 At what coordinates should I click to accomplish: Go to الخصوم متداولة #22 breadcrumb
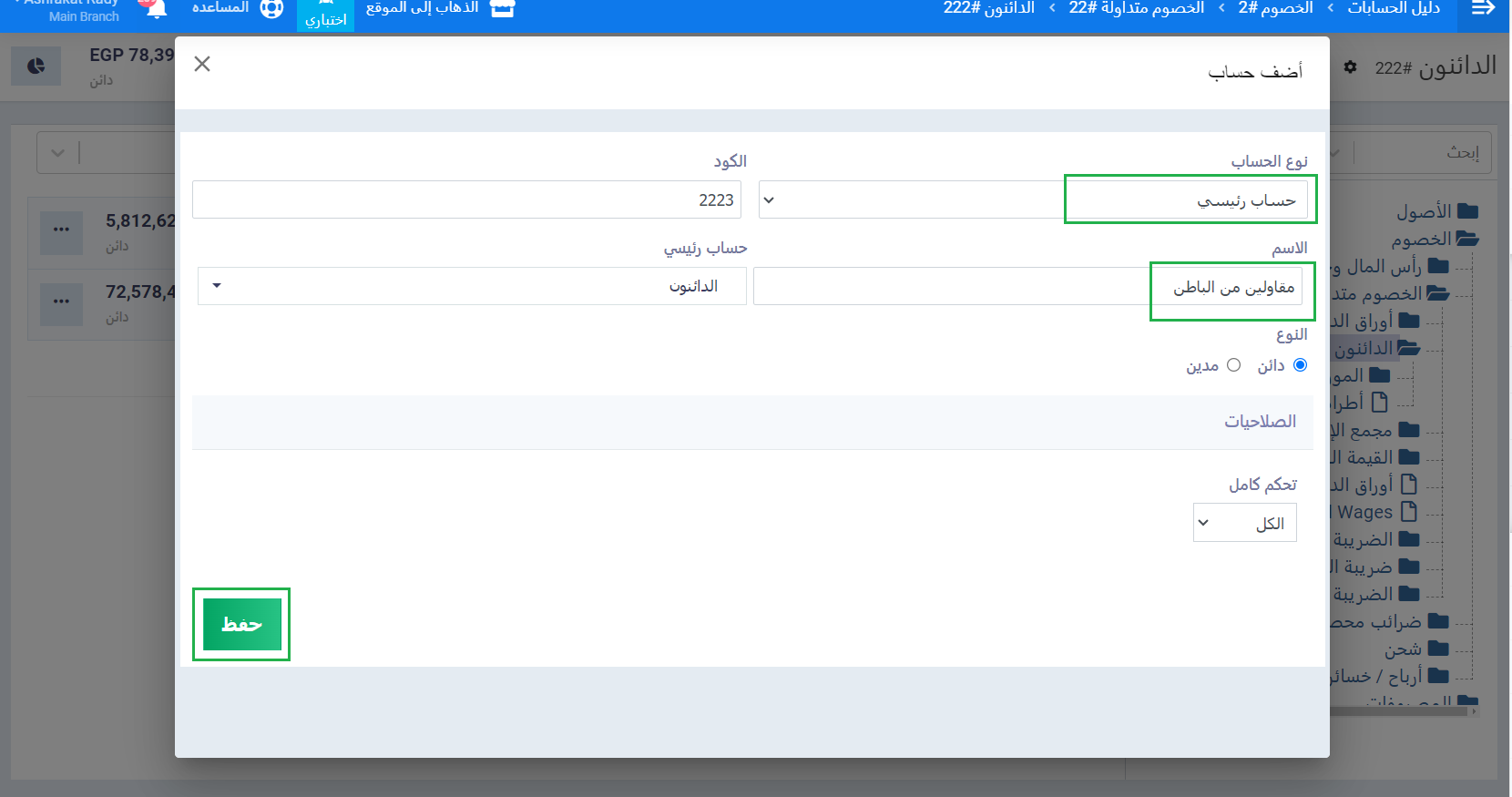(1136, 8)
